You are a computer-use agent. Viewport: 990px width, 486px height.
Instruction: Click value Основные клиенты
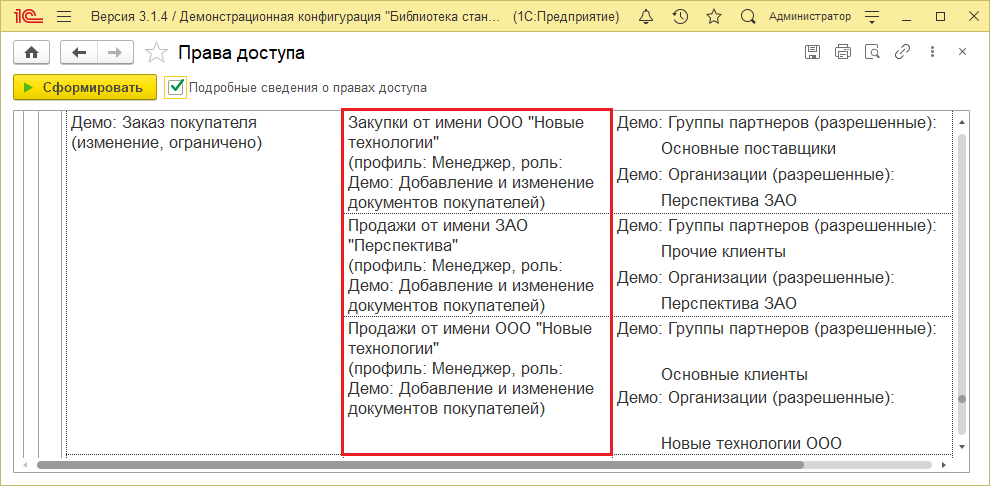(735, 375)
